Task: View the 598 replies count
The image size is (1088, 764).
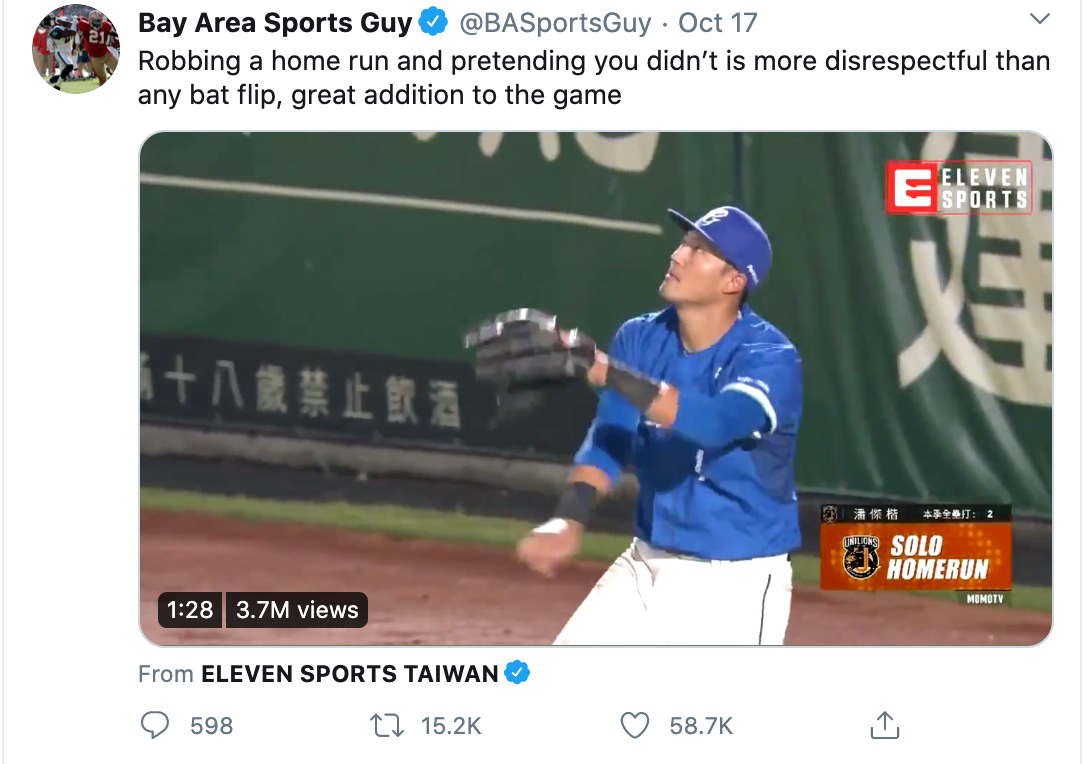Action: (x=212, y=726)
